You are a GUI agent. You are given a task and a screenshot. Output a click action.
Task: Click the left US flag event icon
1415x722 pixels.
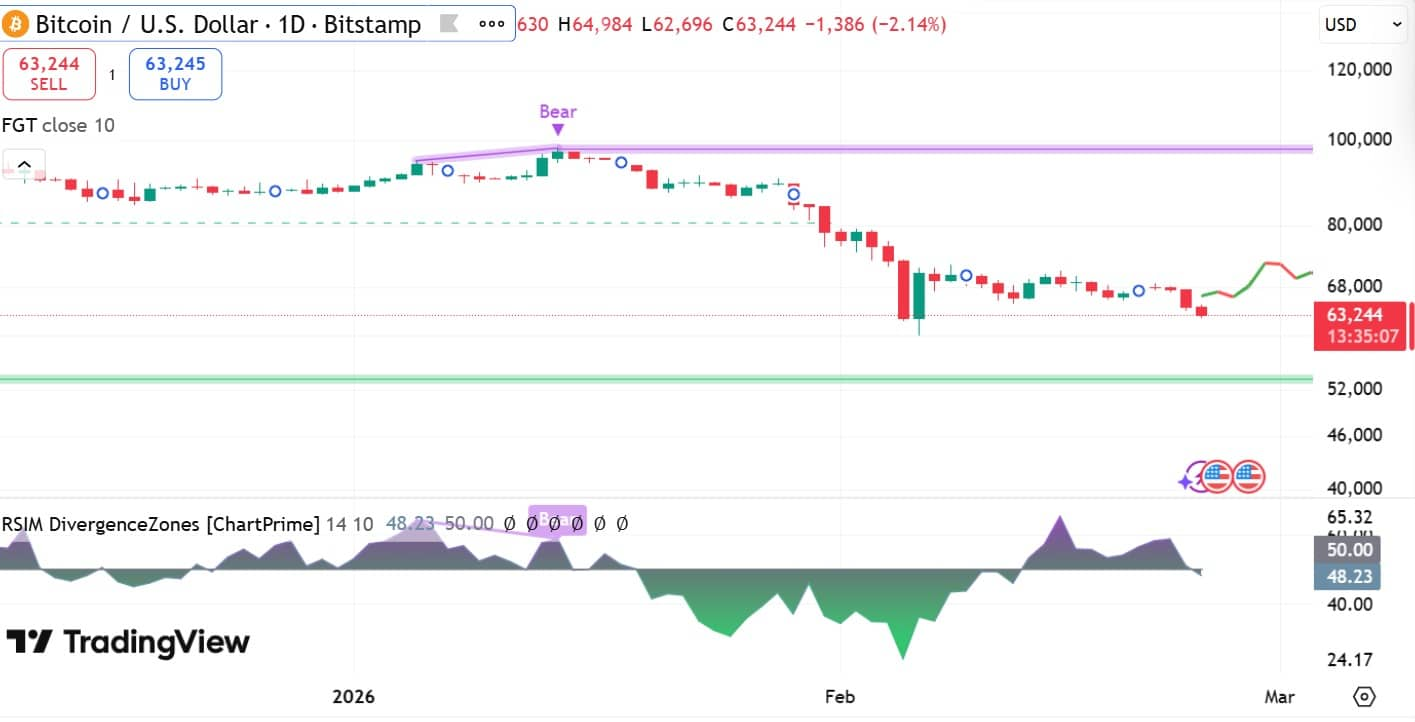pos(1217,478)
